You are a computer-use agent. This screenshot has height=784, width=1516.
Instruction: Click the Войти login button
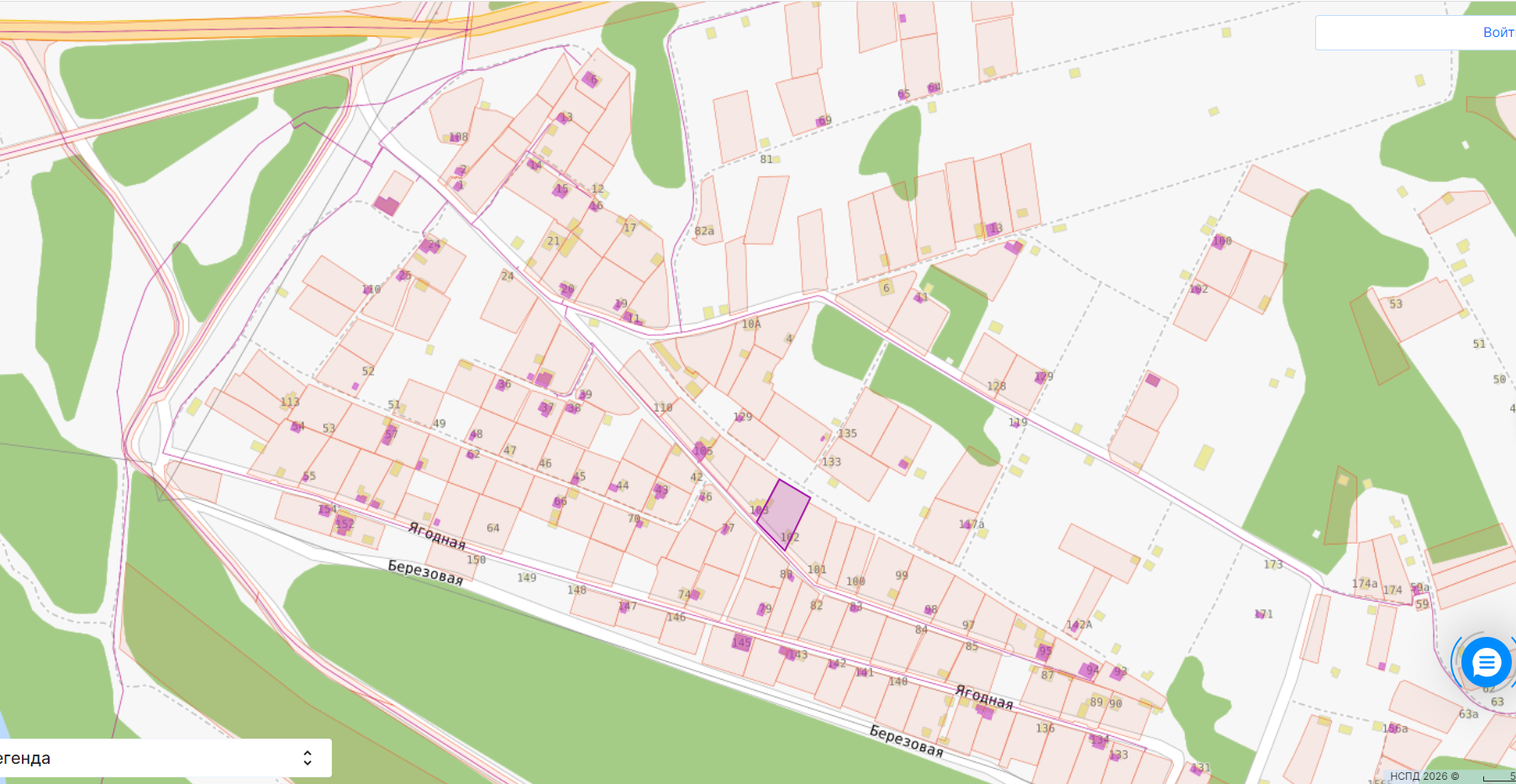tap(1498, 33)
